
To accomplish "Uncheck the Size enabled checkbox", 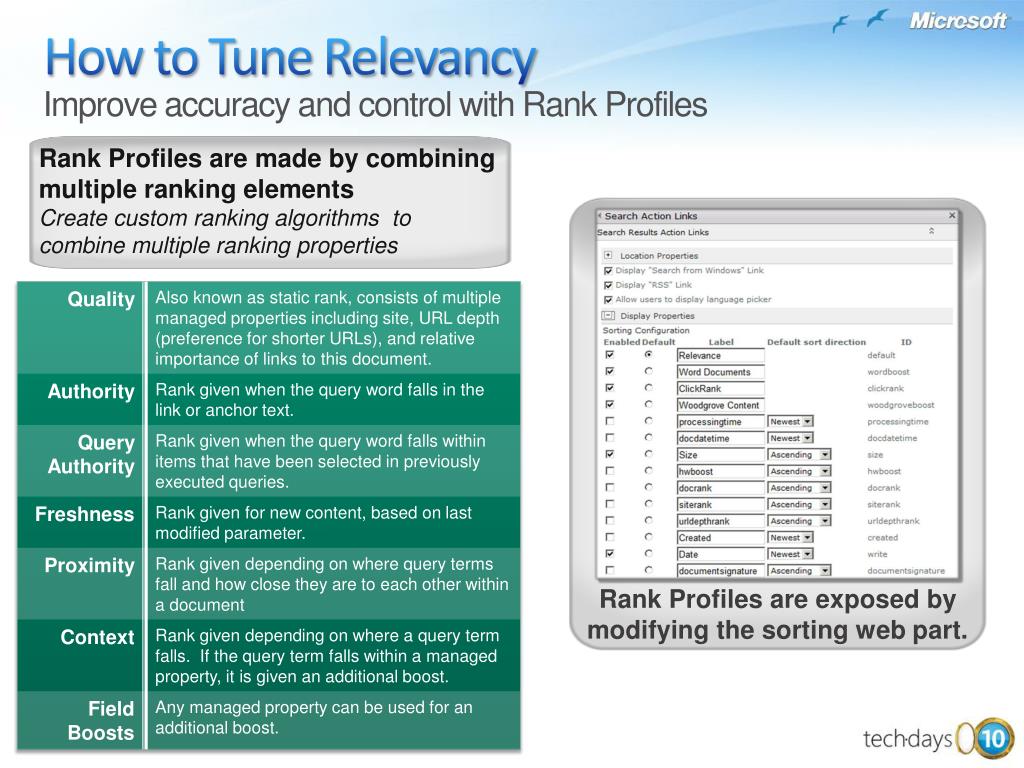I will pyautogui.click(x=610, y=454).
